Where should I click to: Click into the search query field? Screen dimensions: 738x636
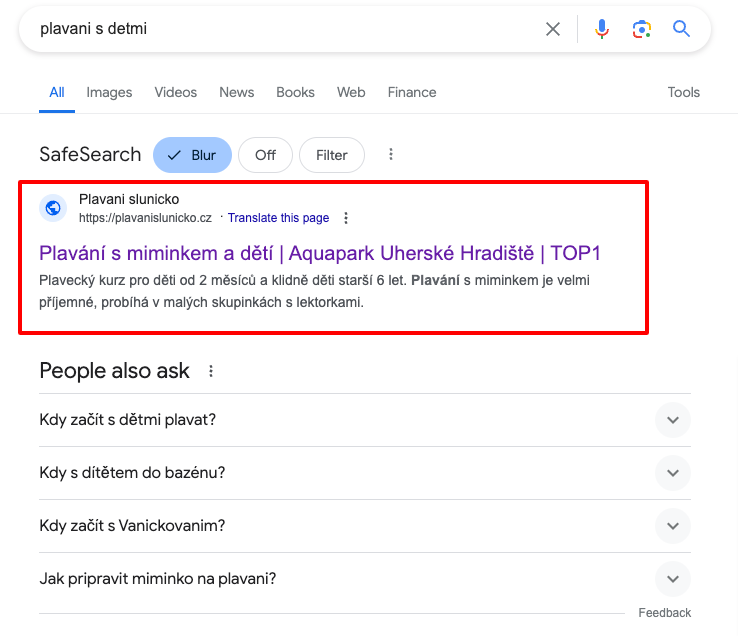coord(280,29)
